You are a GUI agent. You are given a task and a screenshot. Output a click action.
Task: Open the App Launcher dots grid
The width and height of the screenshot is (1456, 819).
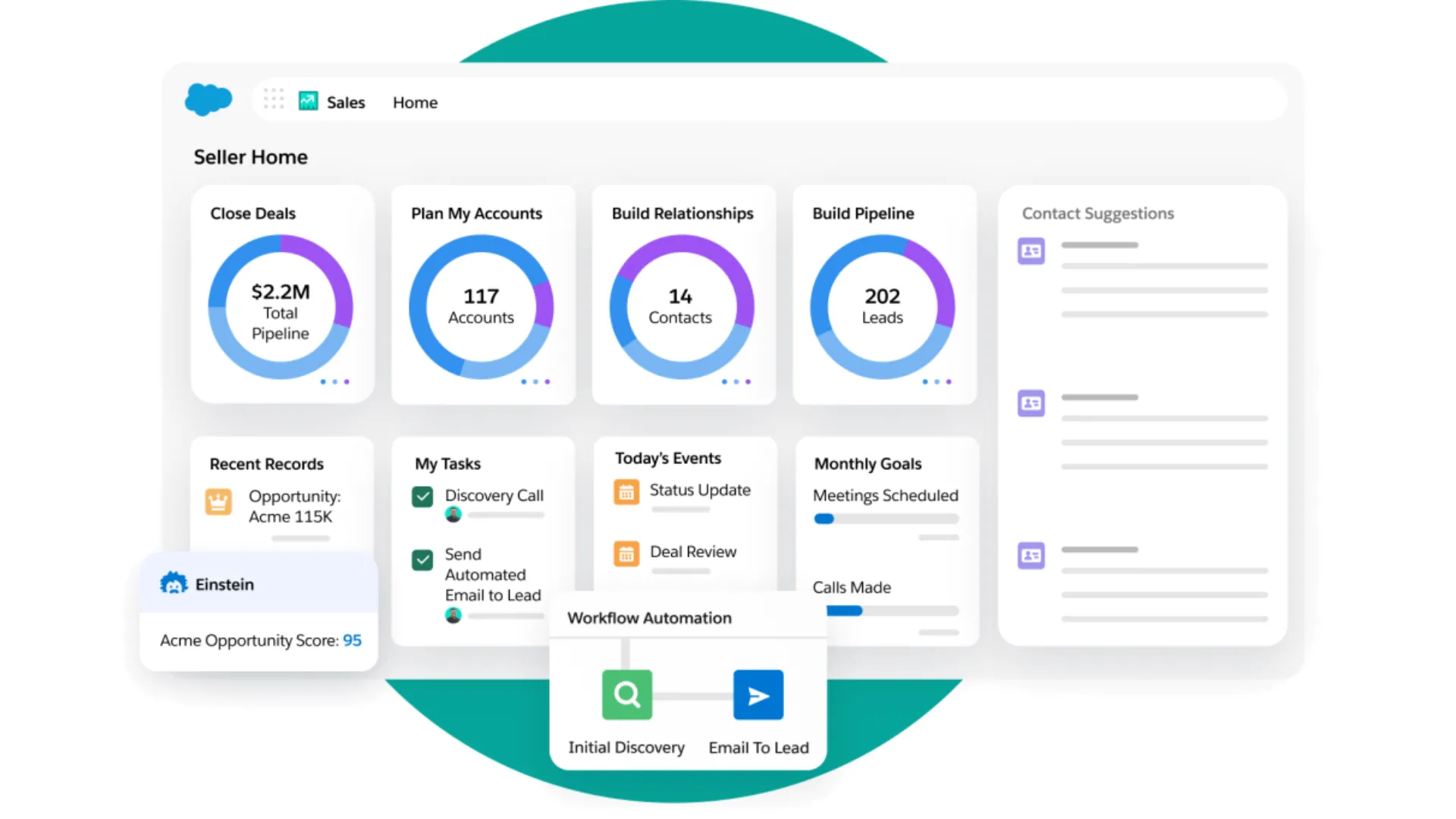click(x=274, y=99)
